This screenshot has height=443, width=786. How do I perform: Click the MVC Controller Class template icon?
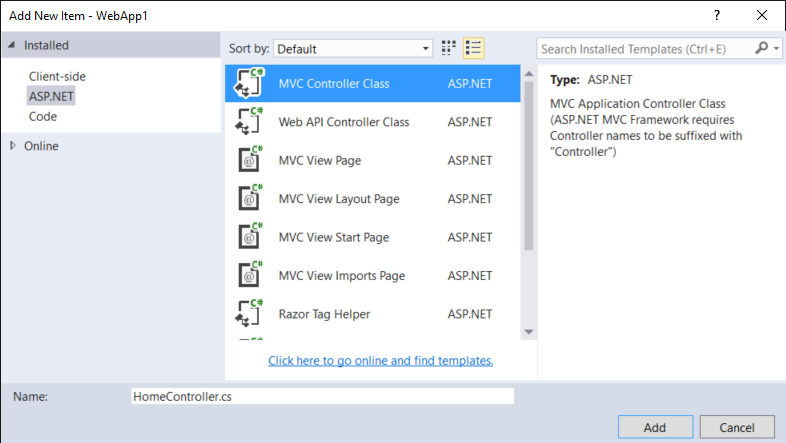pos(249,84)
